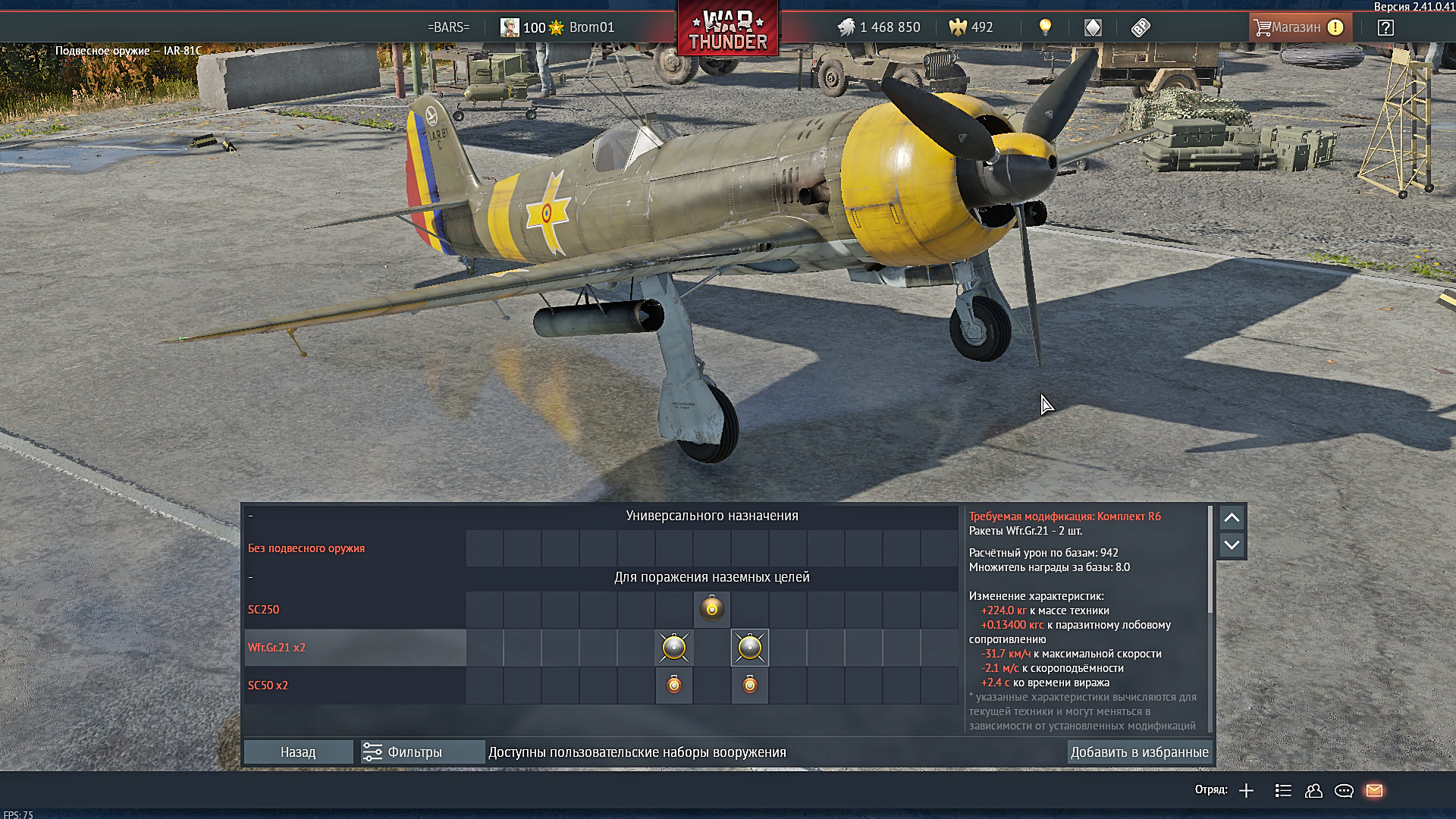Click the +224.0 кг mass line
Viewport: 1456px width, 819px height.
(1045, 610)
